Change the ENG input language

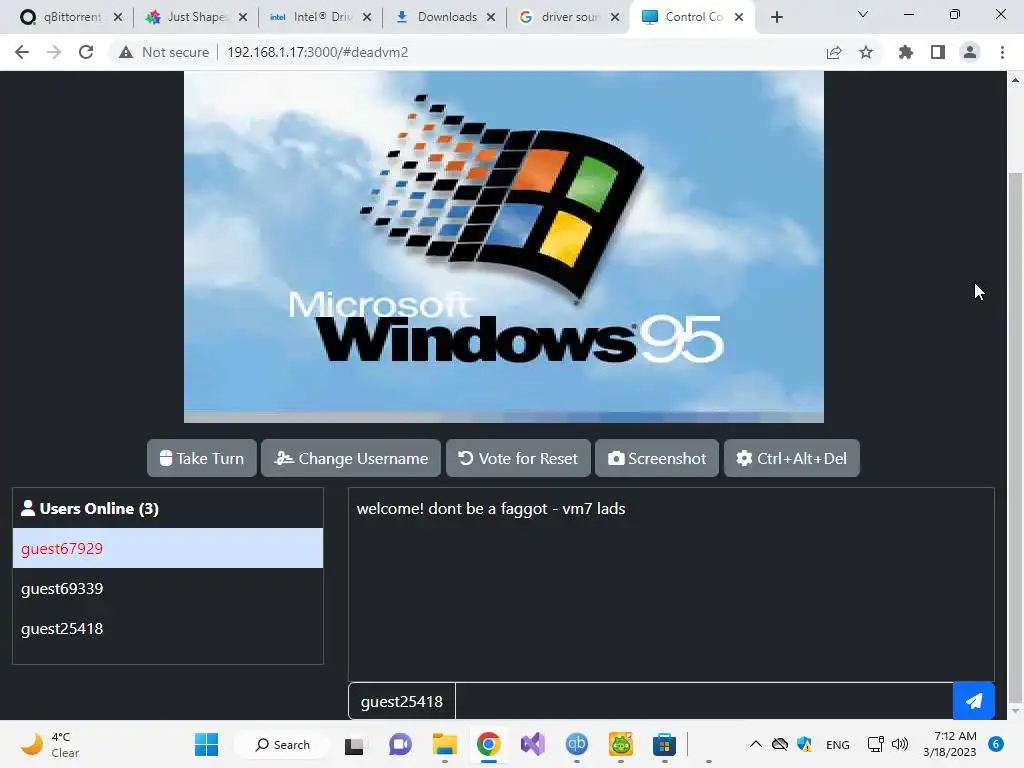pyautogui.click(x=838, y=744)
